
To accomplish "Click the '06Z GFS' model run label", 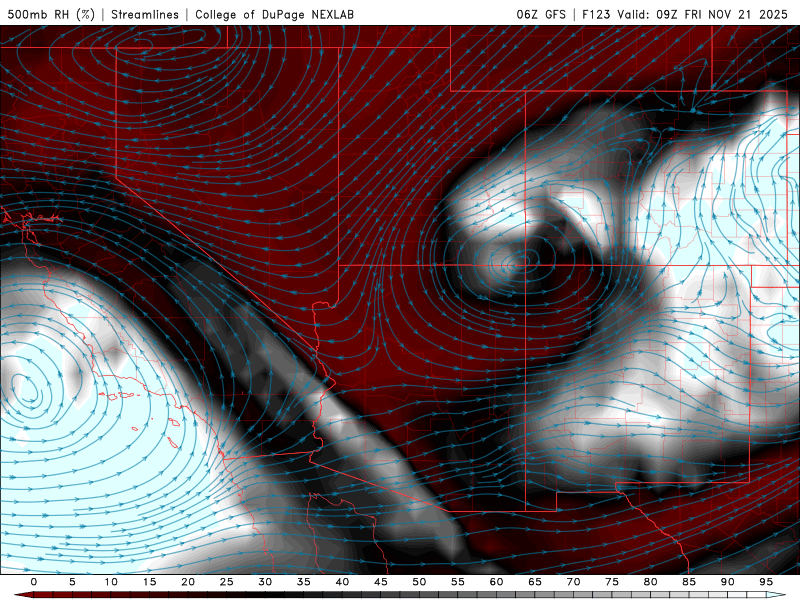I will coord(541,14).
